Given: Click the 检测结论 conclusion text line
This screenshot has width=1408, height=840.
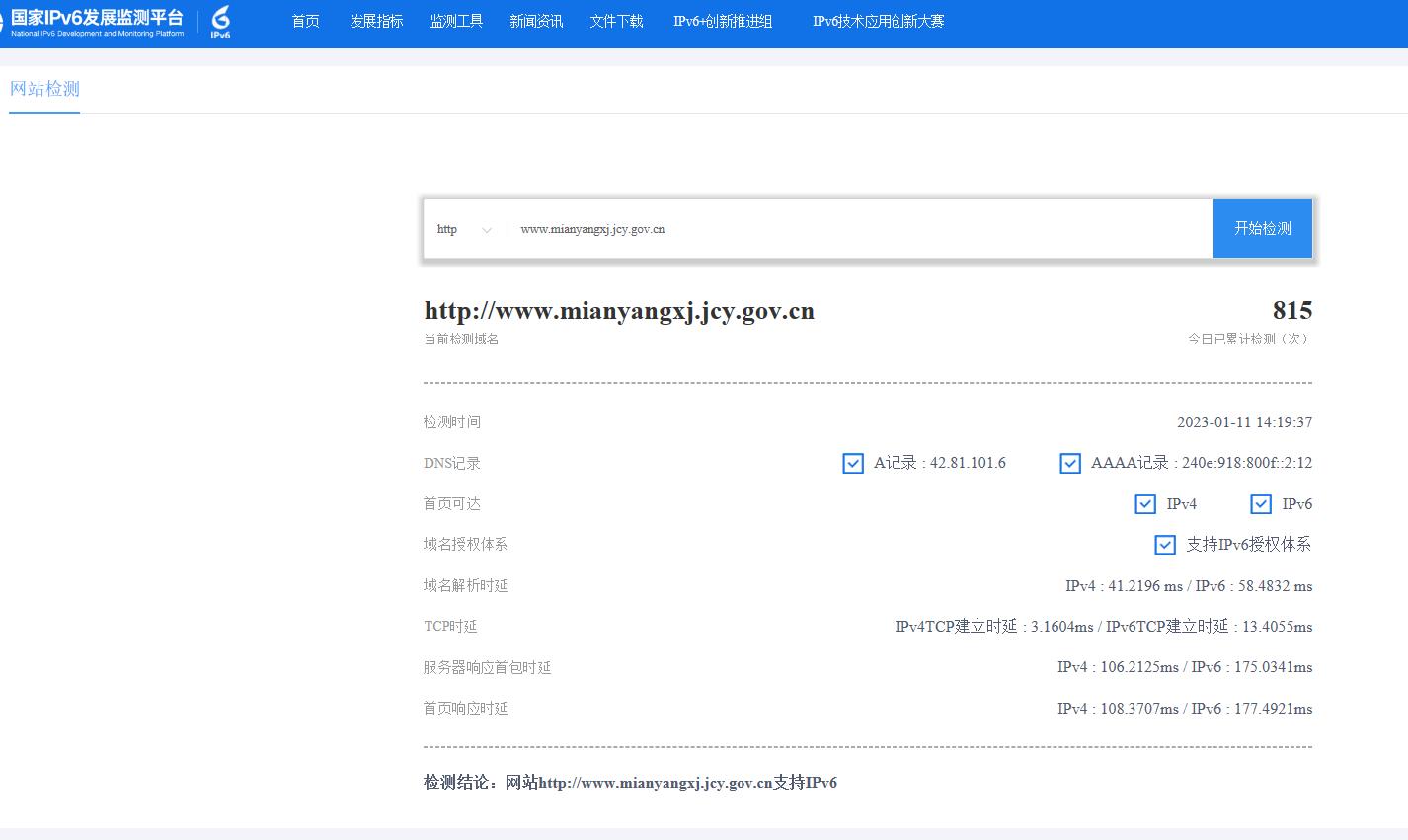Looking at the screenshot, I should 630,783.
